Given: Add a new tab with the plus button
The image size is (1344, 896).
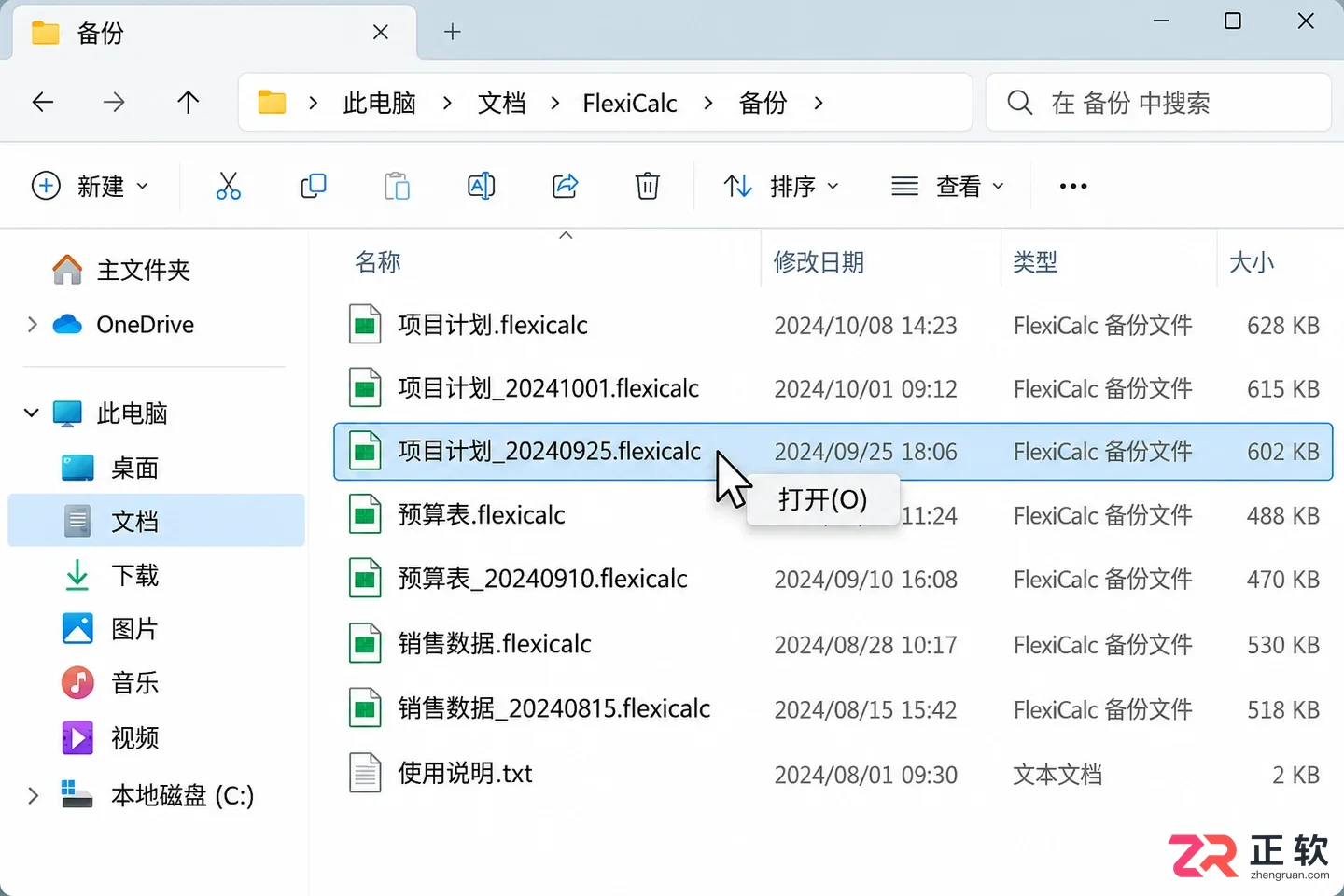Looking at the screenshot, I should pyautogui.click(x=453, y=33).
